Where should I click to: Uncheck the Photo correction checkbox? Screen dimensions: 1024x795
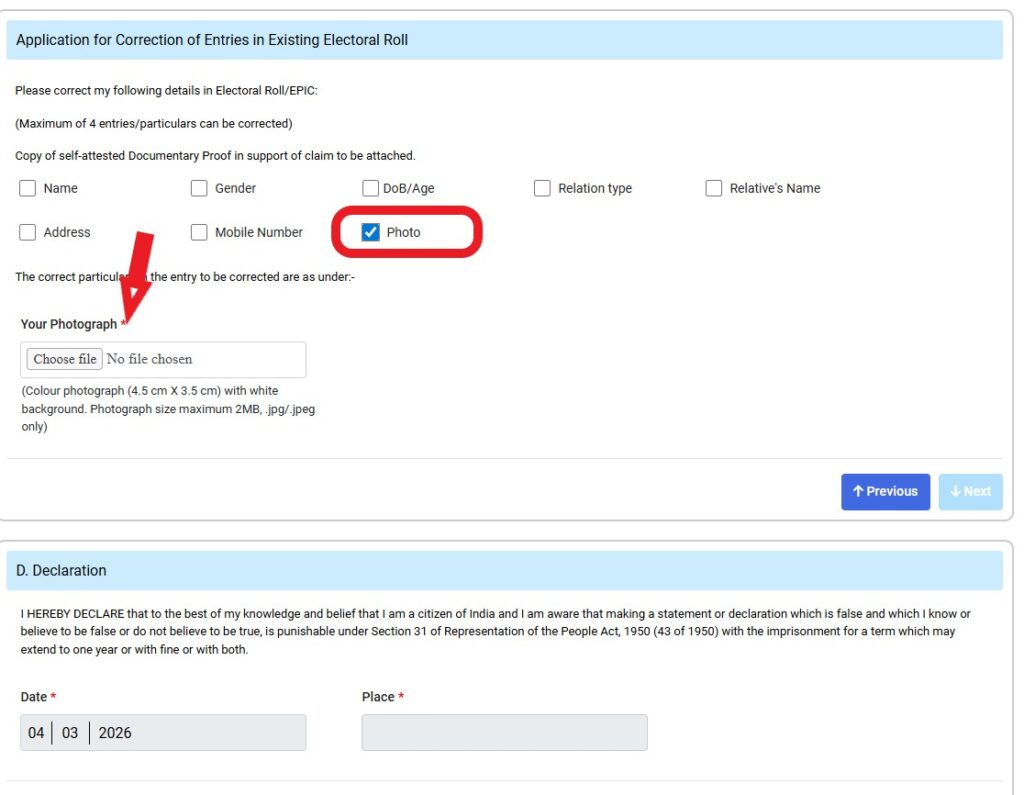tap(370, 232)
